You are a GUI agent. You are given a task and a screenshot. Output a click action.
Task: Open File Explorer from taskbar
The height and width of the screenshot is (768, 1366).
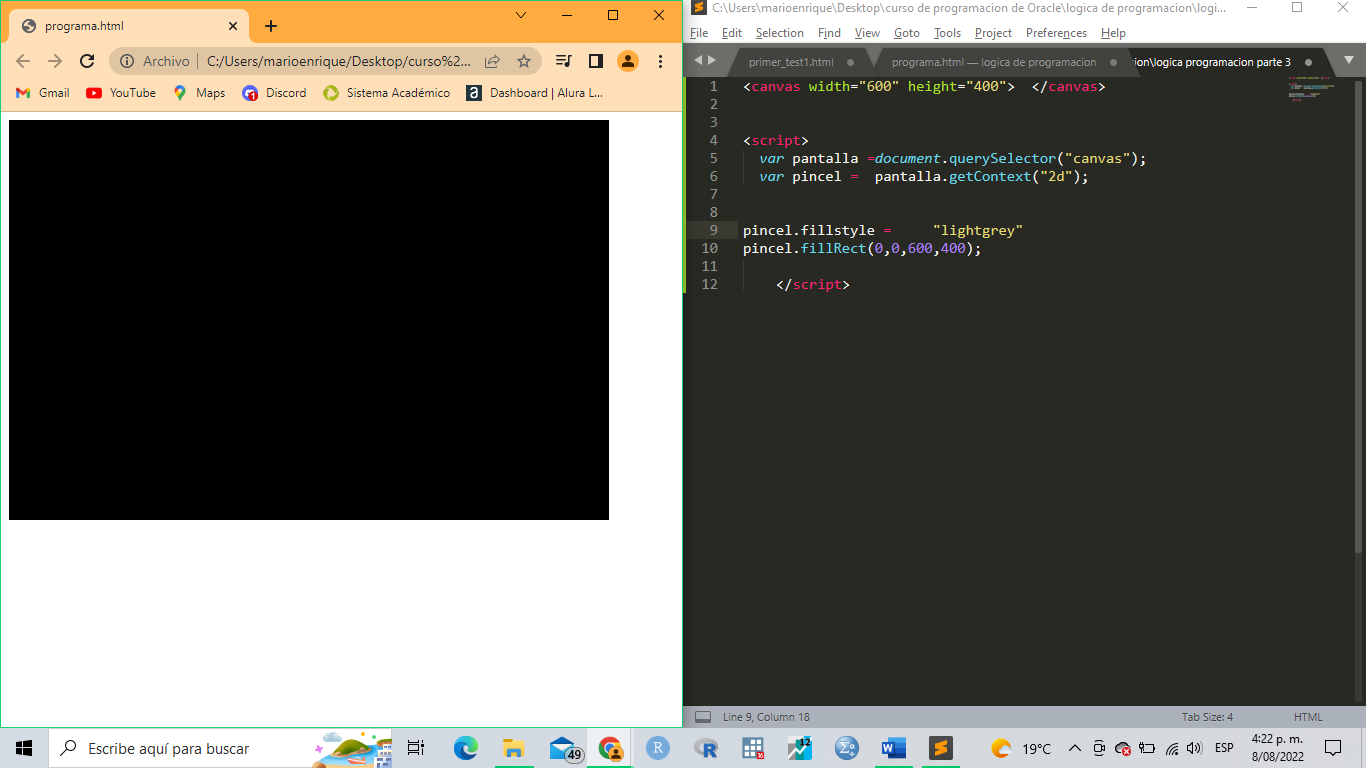coord(514,748)
